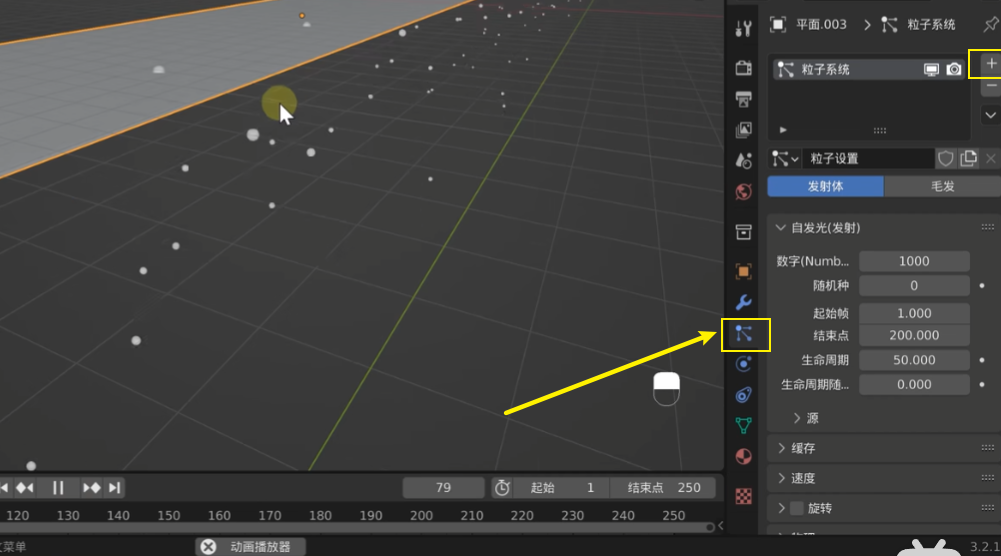
Task: Edit the particle number 1000 field
Action: 914,261
